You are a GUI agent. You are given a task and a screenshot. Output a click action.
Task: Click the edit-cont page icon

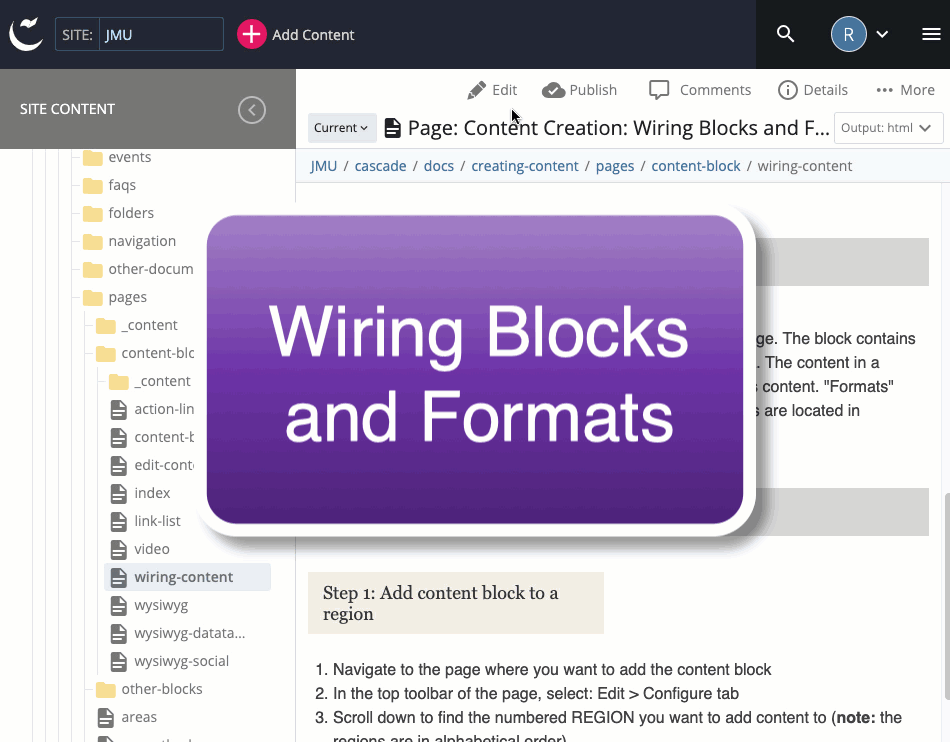click(x=119, y=466)
